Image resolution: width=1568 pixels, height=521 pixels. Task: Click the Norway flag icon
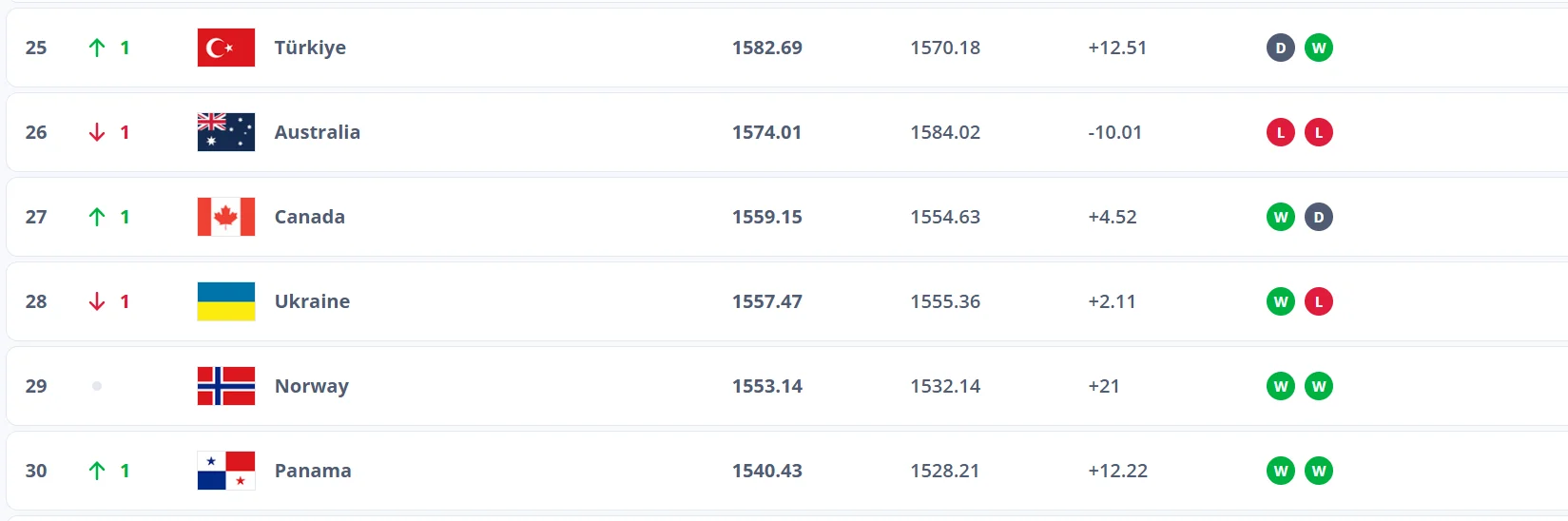click(x=226, y=386)
